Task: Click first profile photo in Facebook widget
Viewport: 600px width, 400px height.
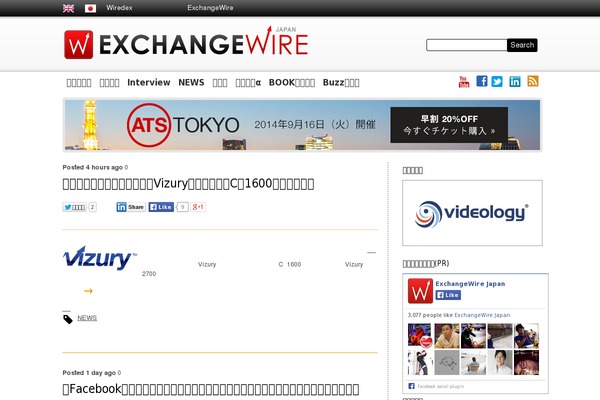Action: pos(420,335)
